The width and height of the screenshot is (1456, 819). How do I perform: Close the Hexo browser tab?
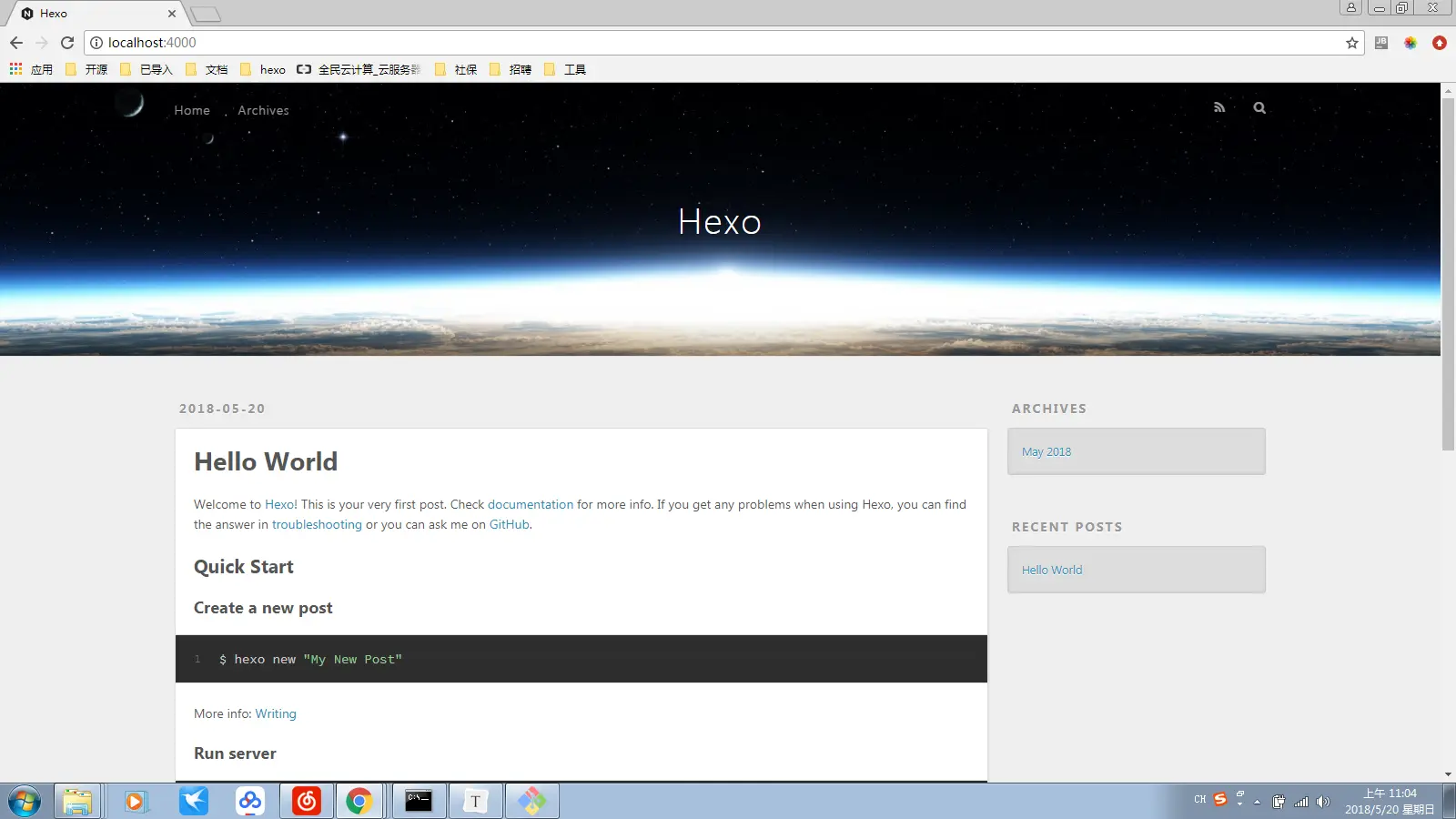pos(172,14)
